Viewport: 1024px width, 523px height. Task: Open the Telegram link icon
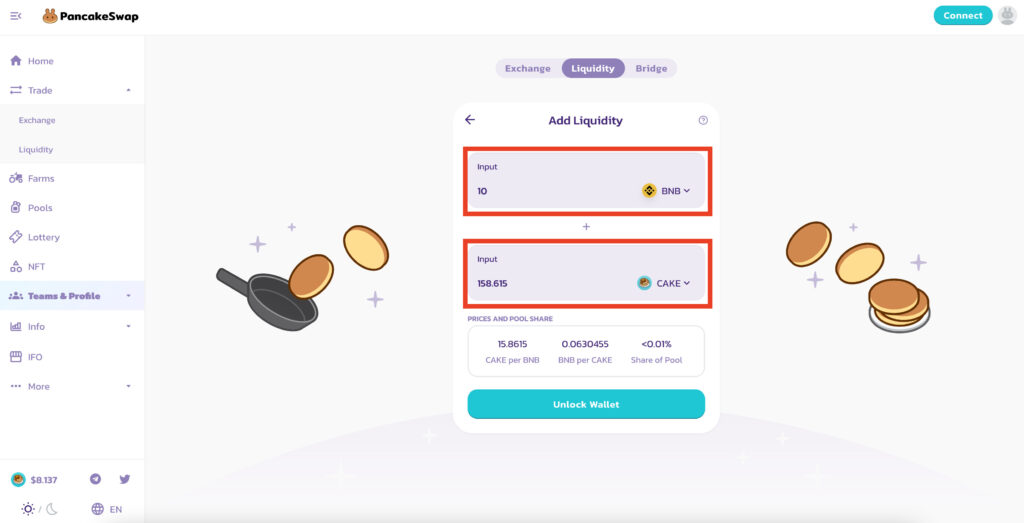point(95,479)
